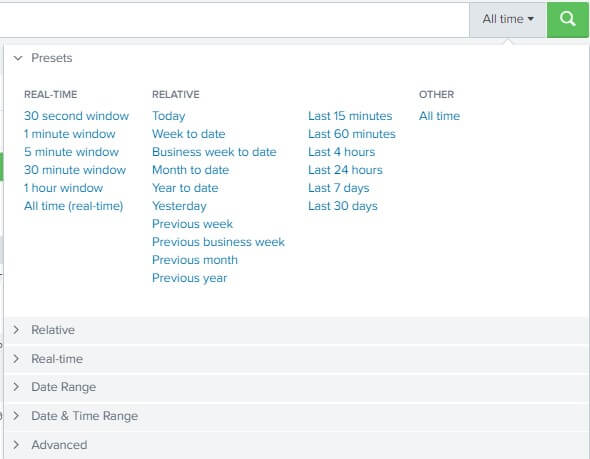Choose the Previous year preset
The width and height of the screenshot is (590, 459).
pos(189,278)
